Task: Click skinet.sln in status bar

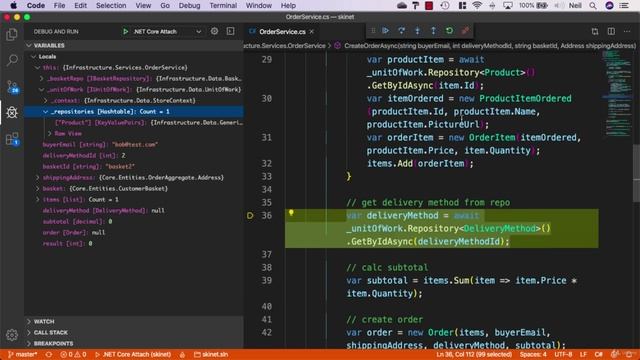Action: point(211,354)
